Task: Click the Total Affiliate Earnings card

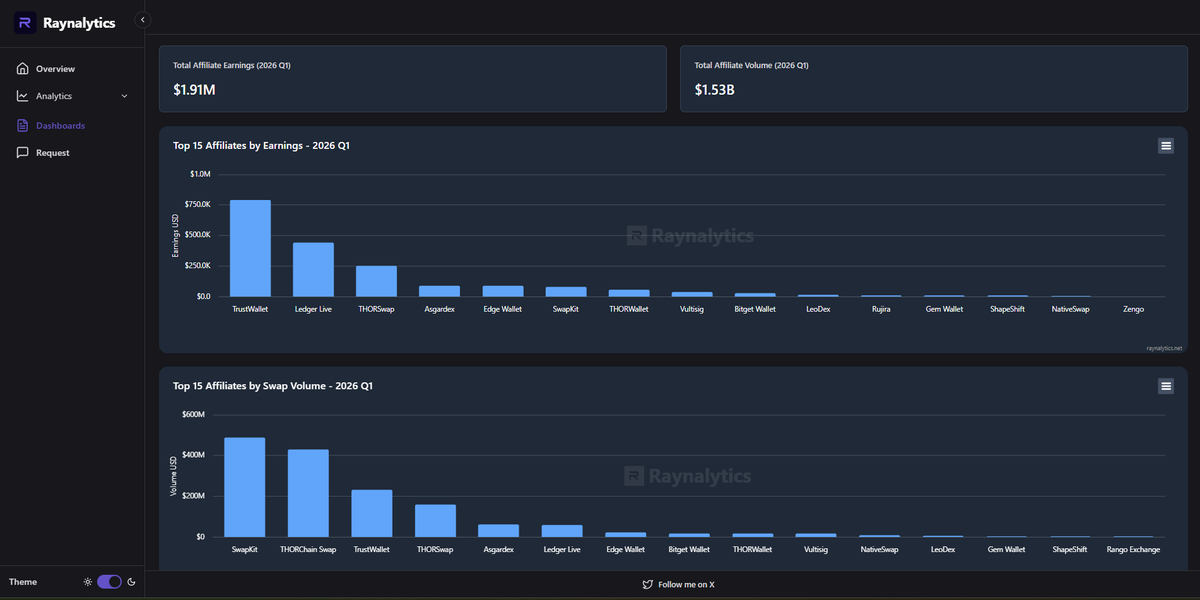Action: [413, 78]
